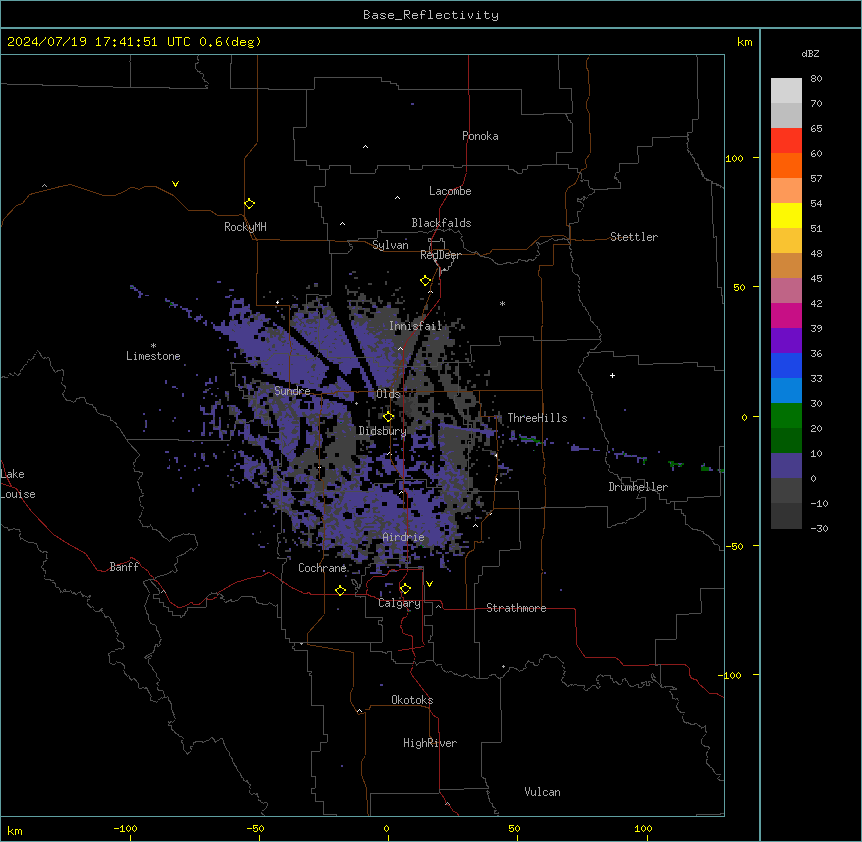Click the yellow V marker near Calgary

click(429, 584)
